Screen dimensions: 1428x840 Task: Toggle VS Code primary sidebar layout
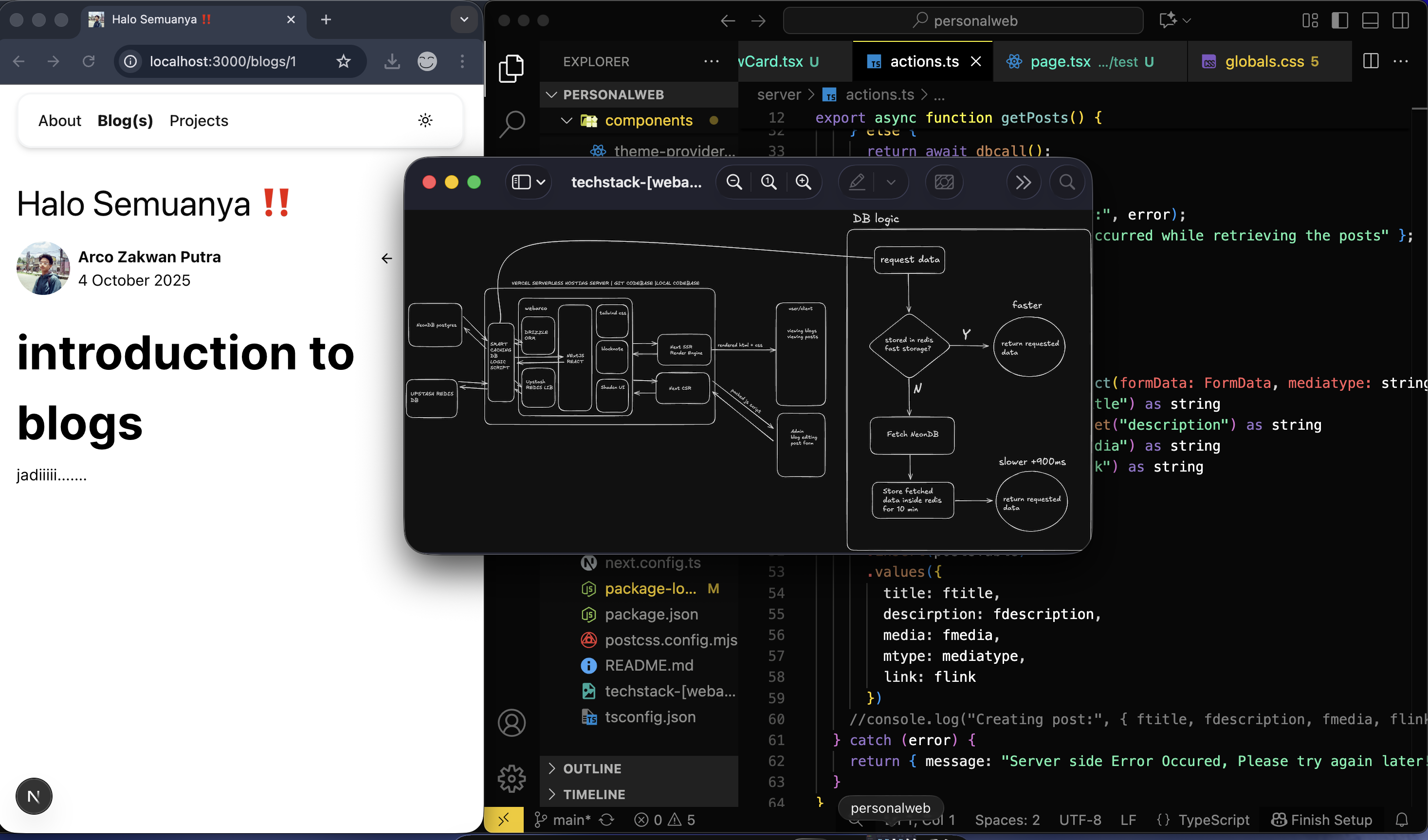tap(1339, 20)
